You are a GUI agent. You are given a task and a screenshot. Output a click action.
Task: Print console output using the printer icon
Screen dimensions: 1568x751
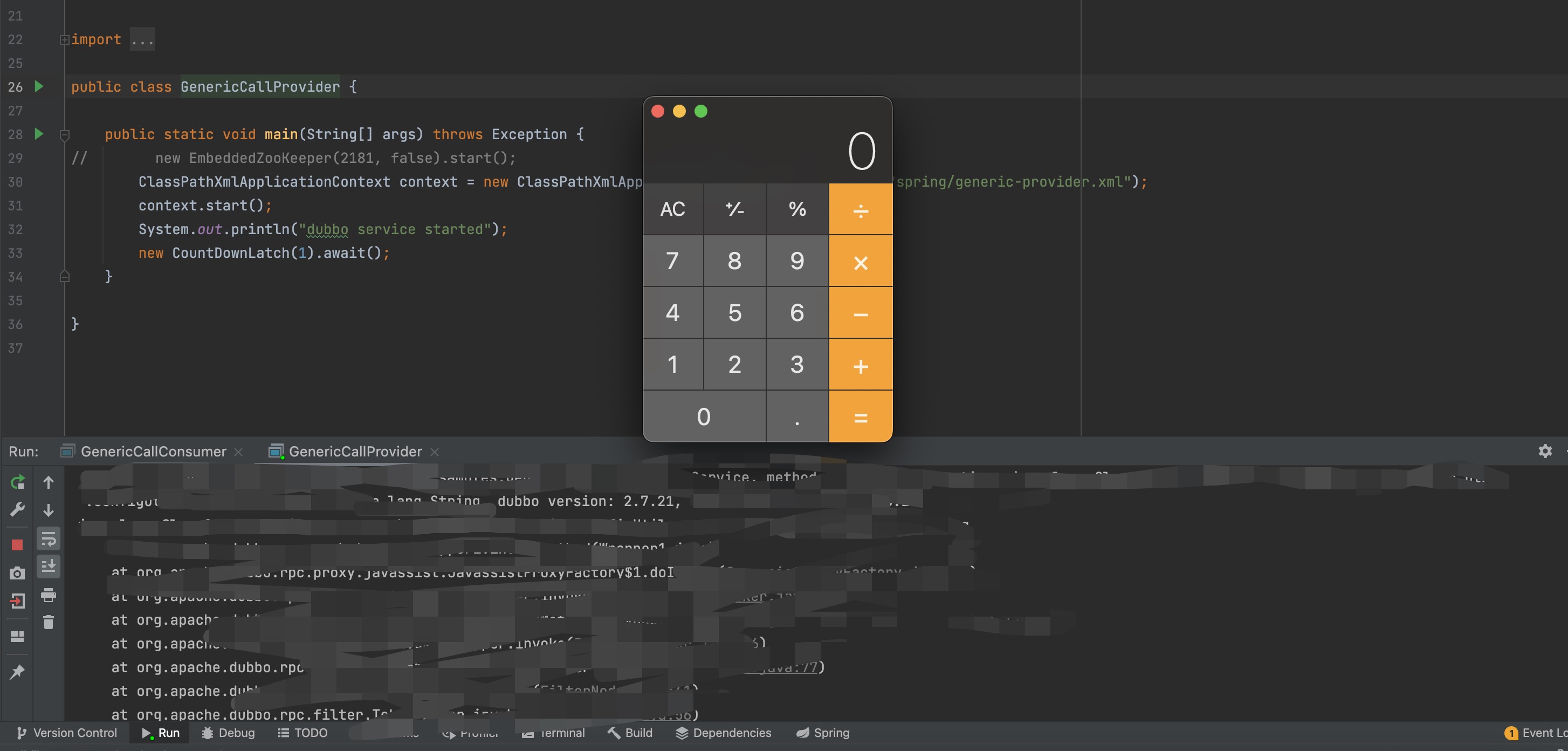(49, 595)
